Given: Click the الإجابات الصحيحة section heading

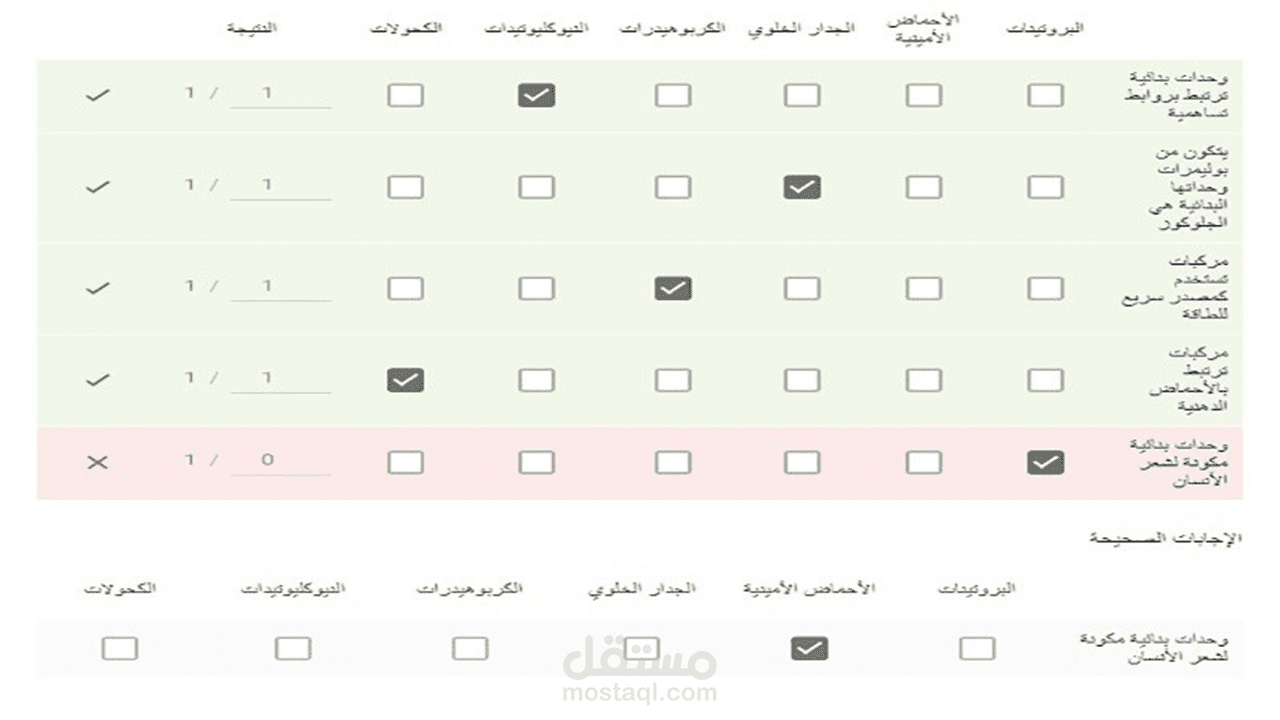Looking at the screenshot, I should click(x=1165, y=538).
